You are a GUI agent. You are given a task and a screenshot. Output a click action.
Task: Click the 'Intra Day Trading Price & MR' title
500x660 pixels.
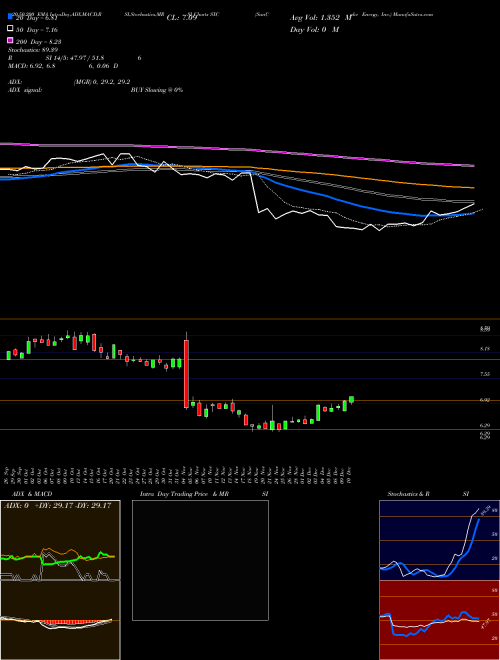click(x=184, y=494)
